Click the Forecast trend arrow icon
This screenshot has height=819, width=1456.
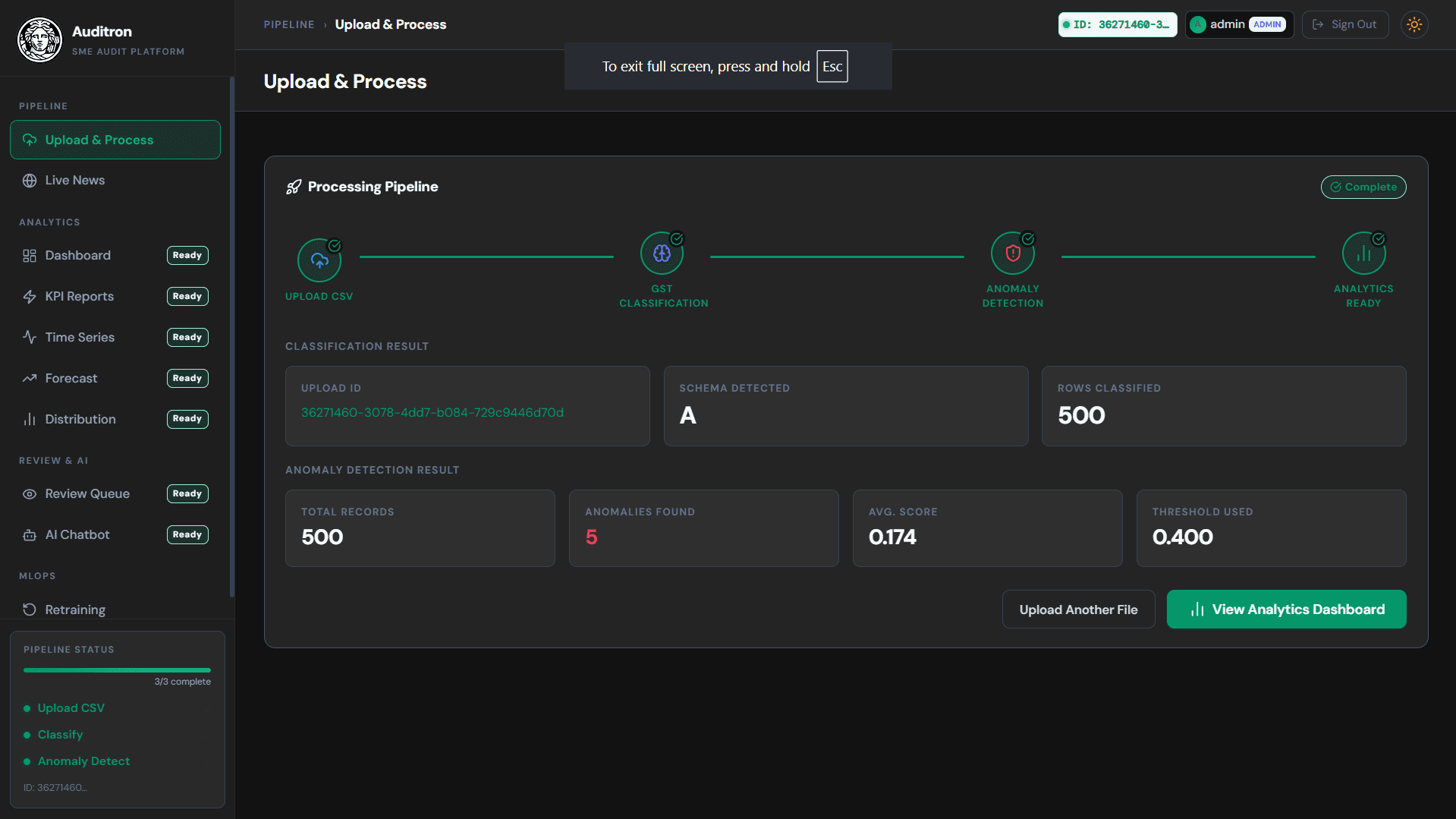point(30,378)
